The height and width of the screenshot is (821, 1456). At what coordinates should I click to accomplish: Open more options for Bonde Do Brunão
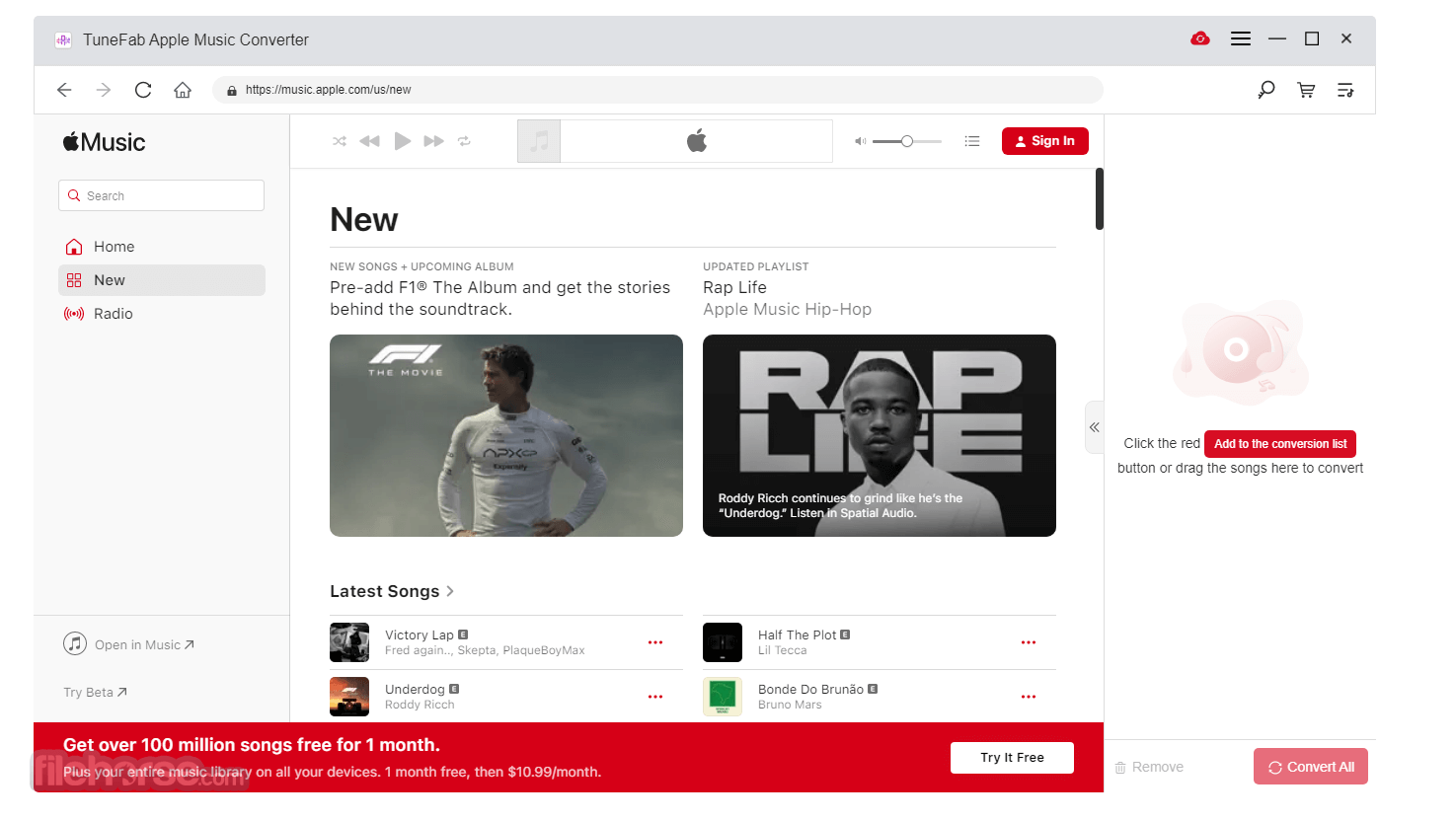click(x=1029, y=697)
